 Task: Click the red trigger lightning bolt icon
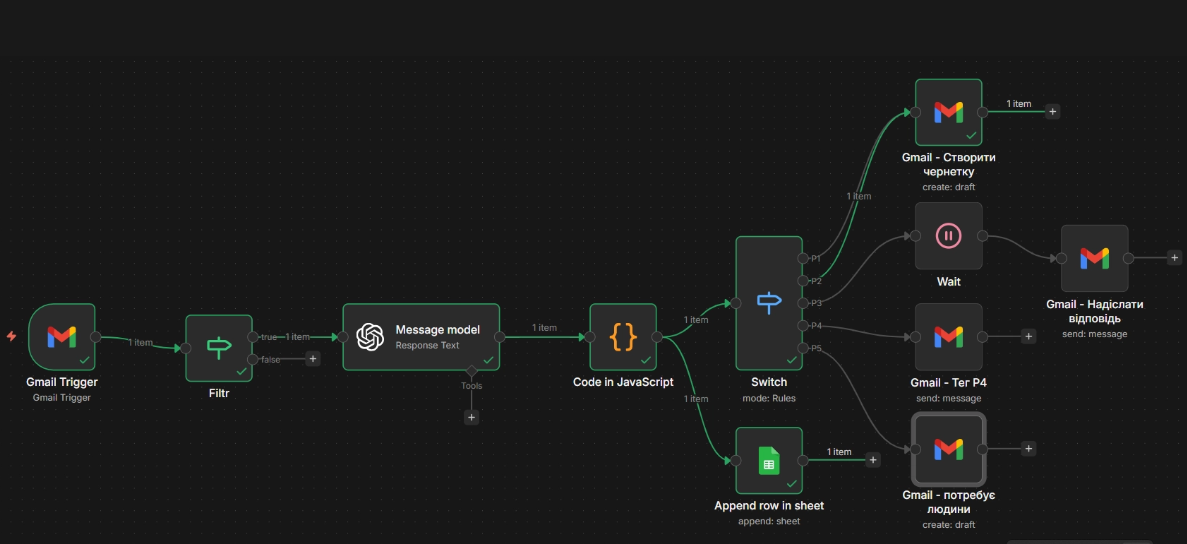[11, 337]
